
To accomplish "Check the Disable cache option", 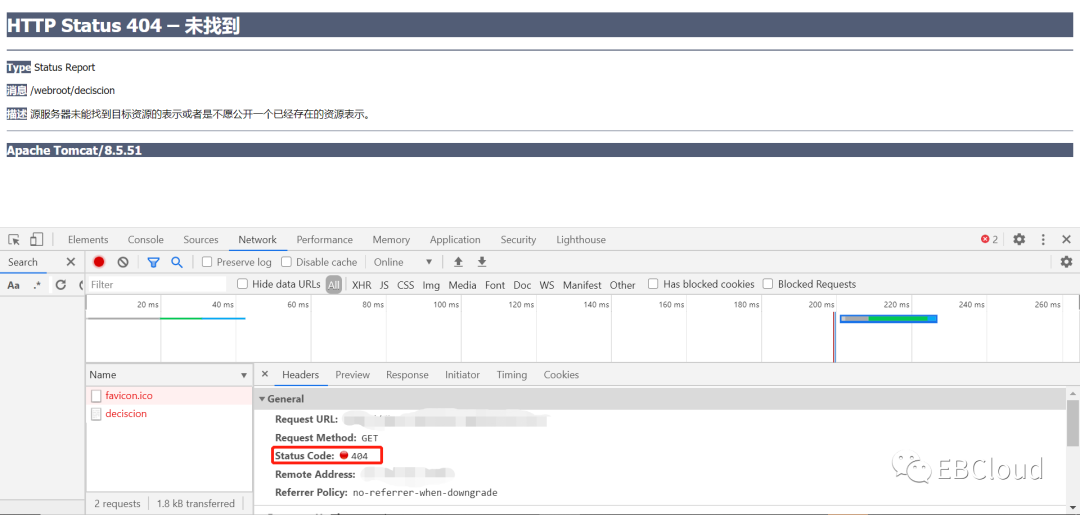I will tap(287, 262).
